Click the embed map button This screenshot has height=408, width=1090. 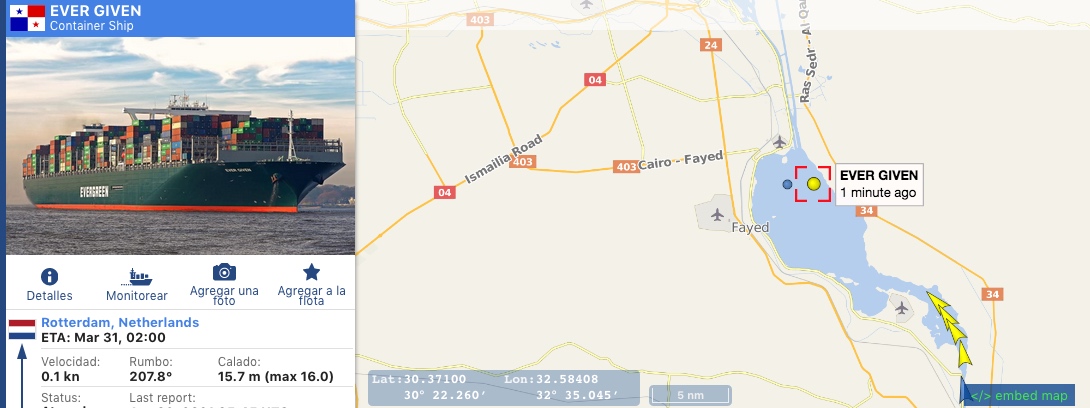[1018, 395]
